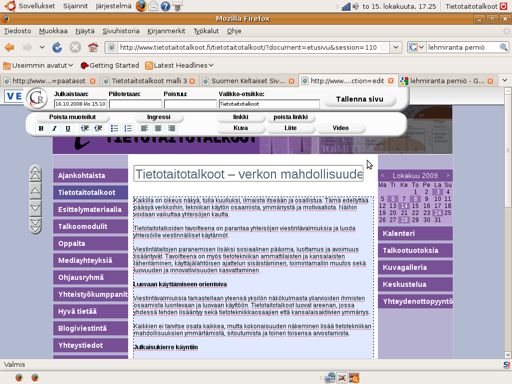Click the linkki button

tap(240, 117)
